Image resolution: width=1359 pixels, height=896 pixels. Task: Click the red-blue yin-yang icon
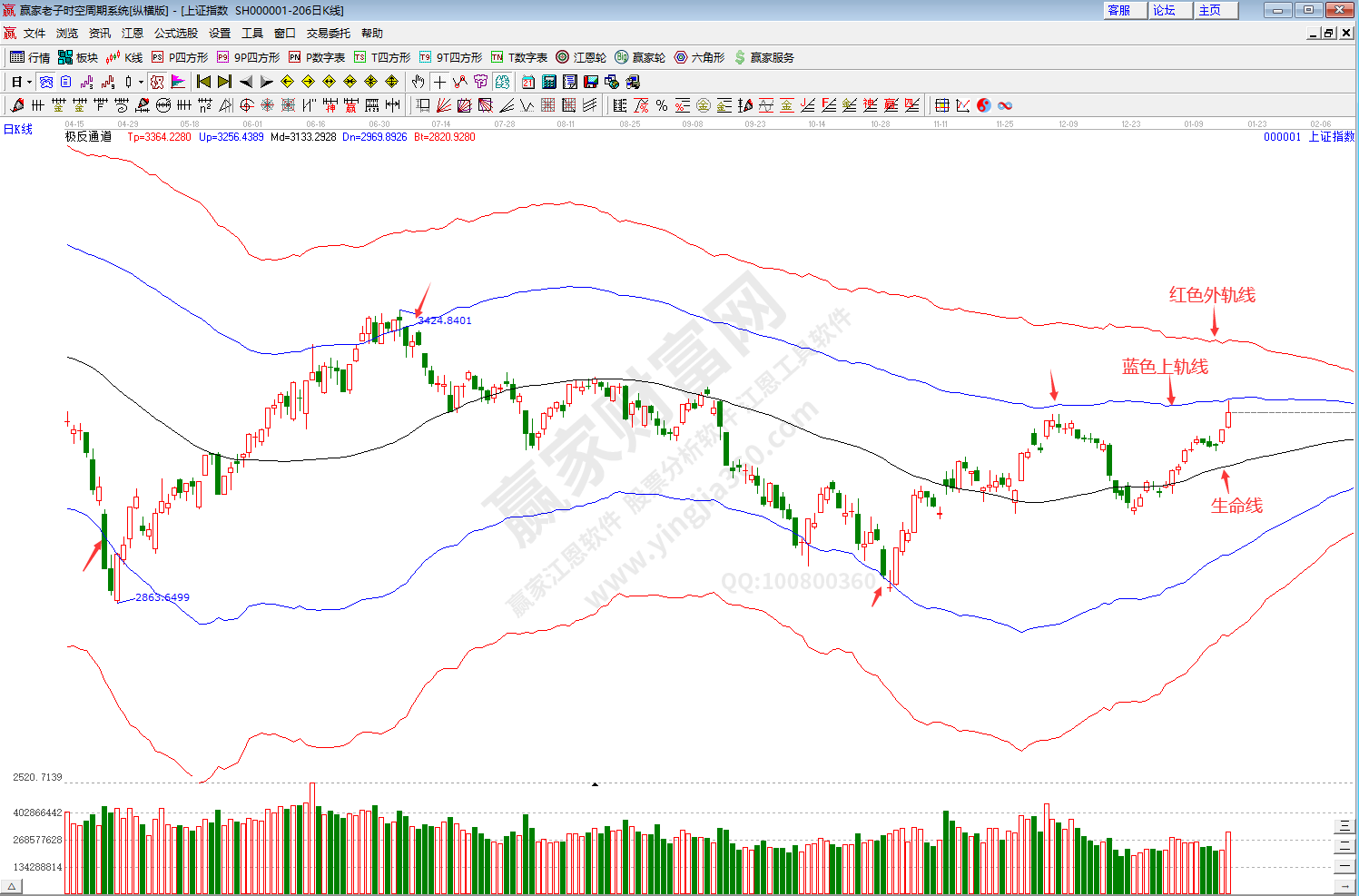984,105
